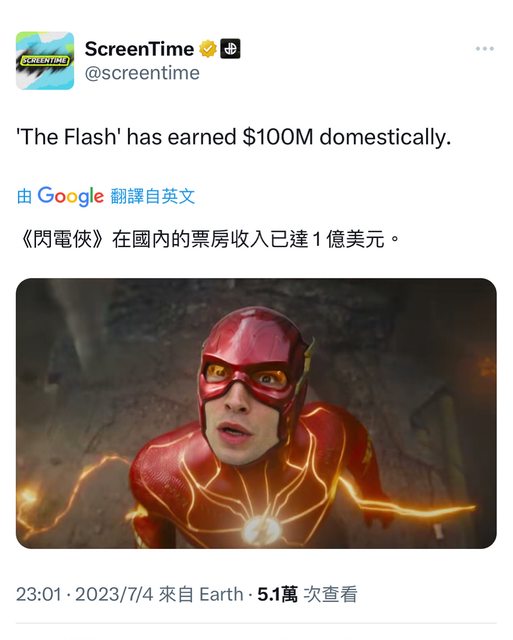513x640 pixels.
Task: Click the 由 character before Google
Action: [x=24, y=196]
